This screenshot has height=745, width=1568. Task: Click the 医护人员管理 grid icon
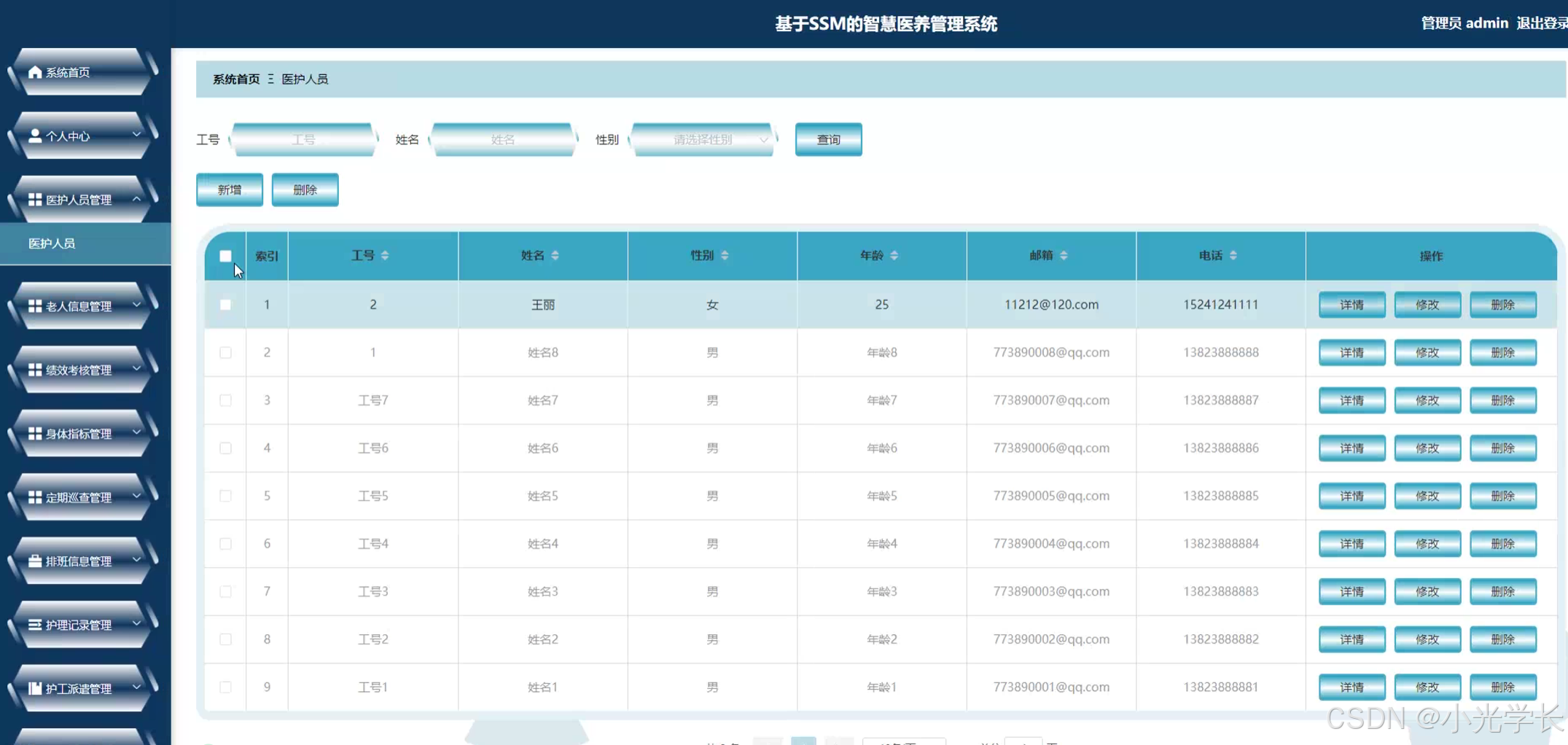(34, 198)
